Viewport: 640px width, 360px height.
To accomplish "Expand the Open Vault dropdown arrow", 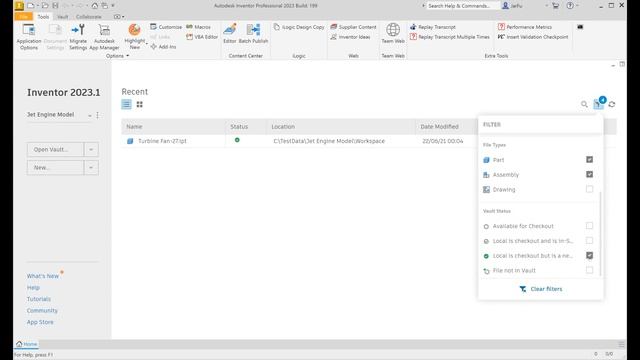I will [91, 150].
